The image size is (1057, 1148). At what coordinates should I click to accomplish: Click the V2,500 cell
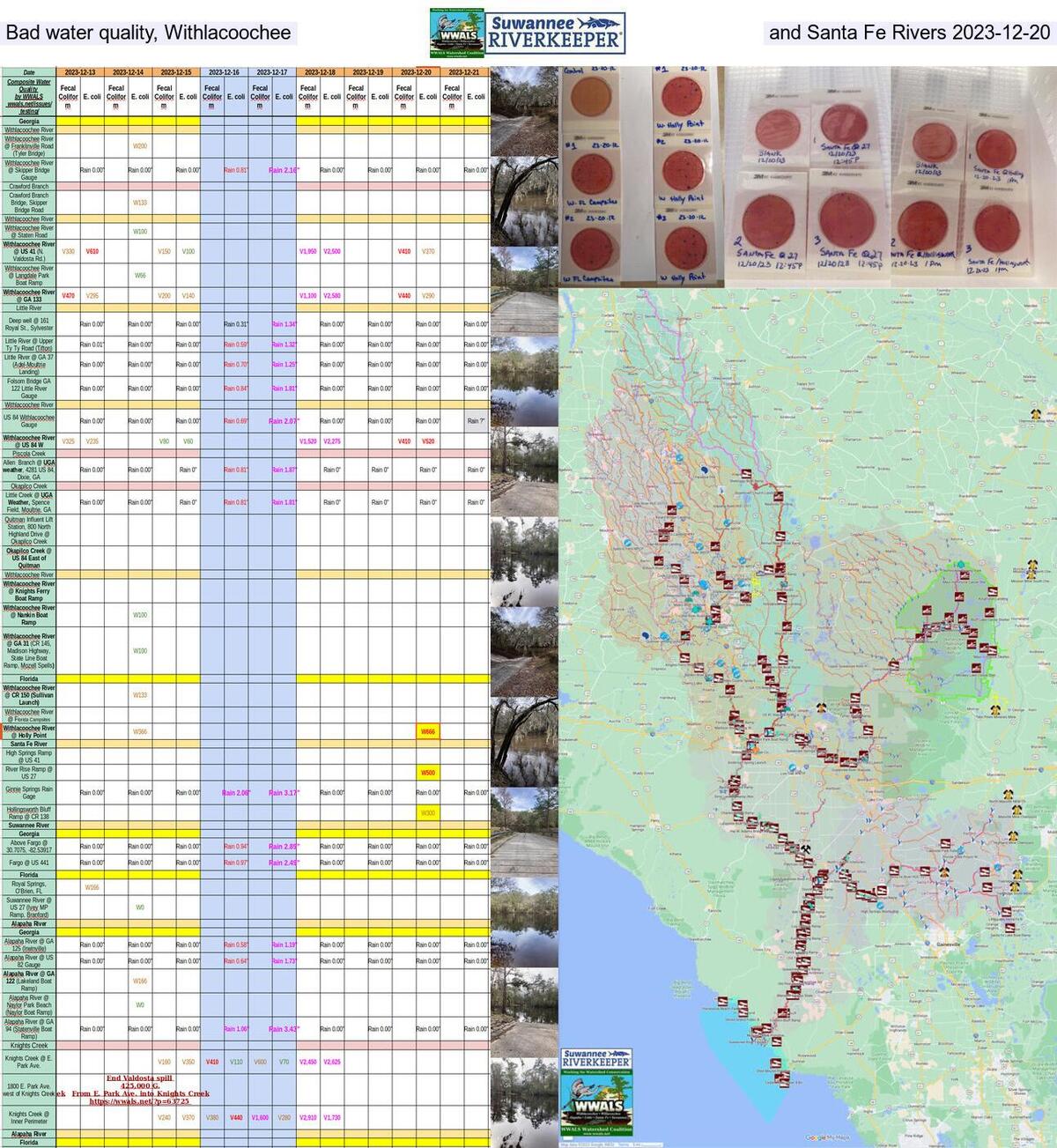[x=332, y=251]
